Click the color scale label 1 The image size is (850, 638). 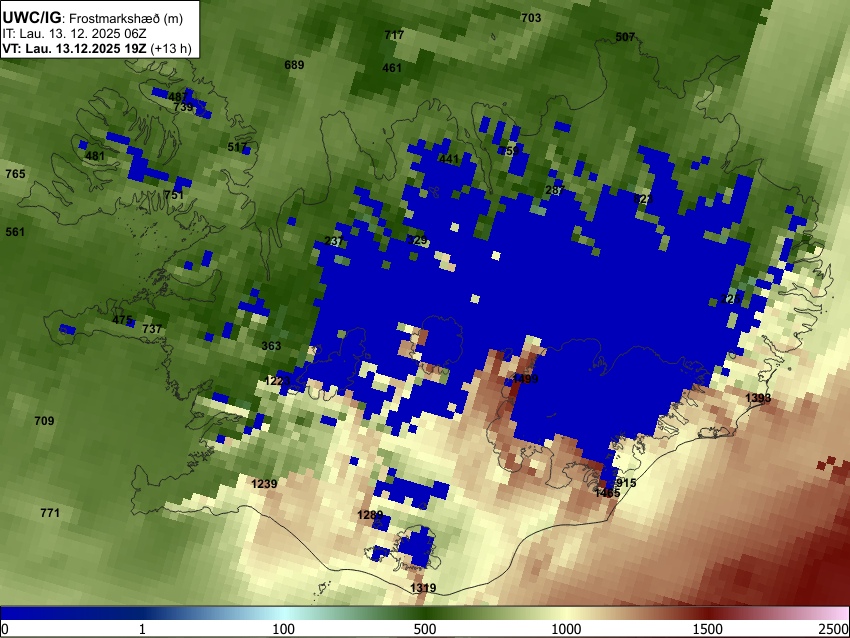[x=142, y=629]
